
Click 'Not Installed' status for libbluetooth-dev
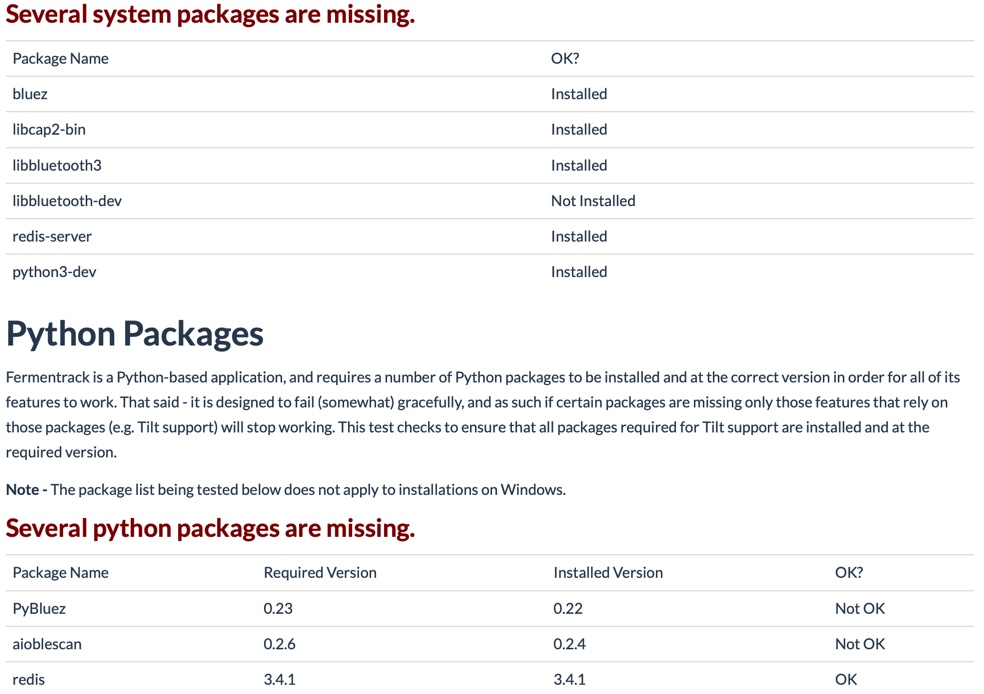[593, 201]
